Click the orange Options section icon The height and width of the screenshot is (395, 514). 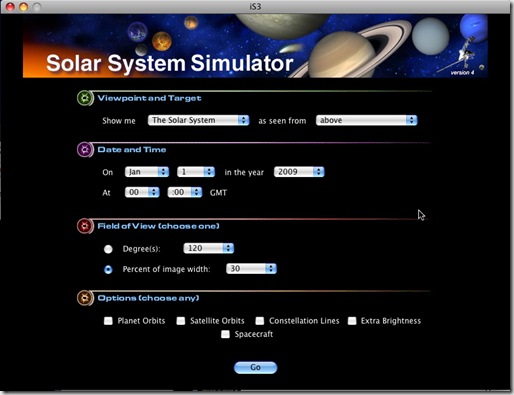click(x=85, y=298)
